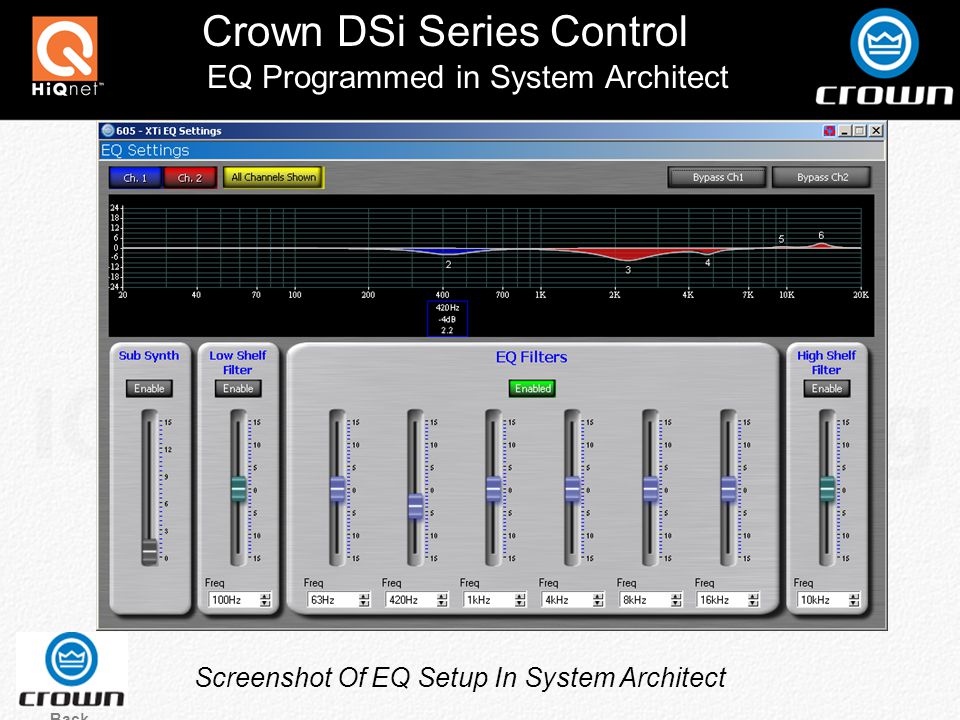This screenshot has height=720, width=960.
Task: Click the High Shelf Filter gain fader
Action: click(827, 489)
